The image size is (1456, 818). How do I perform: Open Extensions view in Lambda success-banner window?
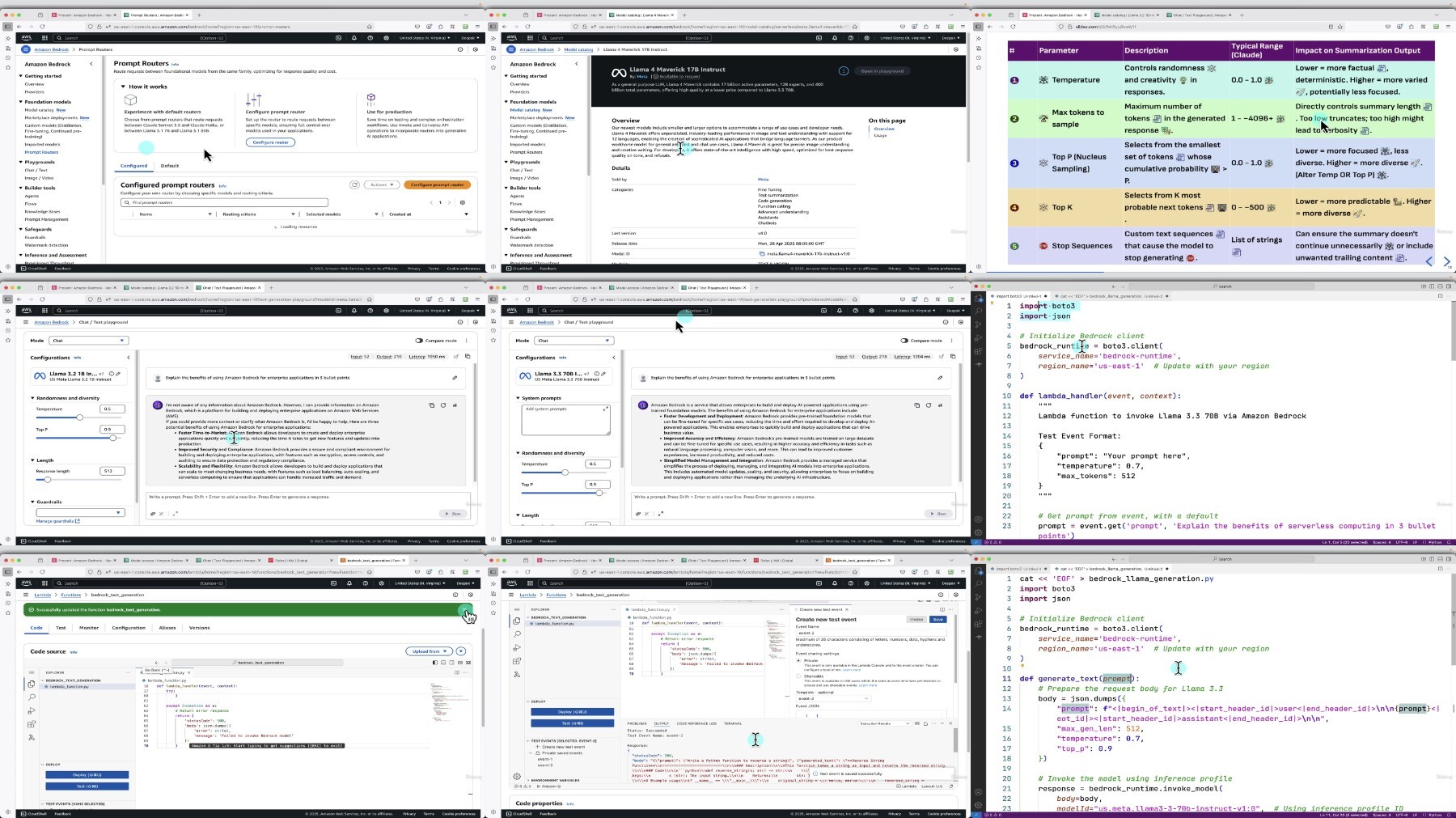coord(32,724)
